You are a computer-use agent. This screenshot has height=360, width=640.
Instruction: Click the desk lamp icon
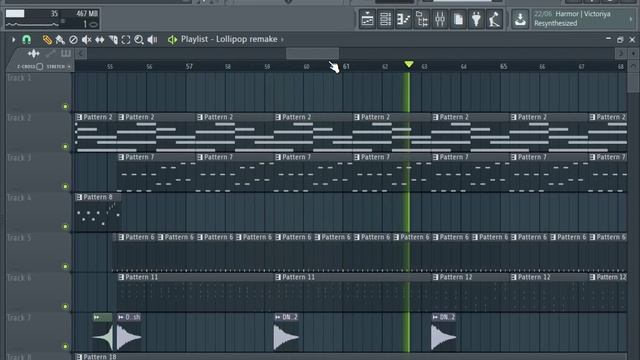pyautogui.click(x=494, y=19)
